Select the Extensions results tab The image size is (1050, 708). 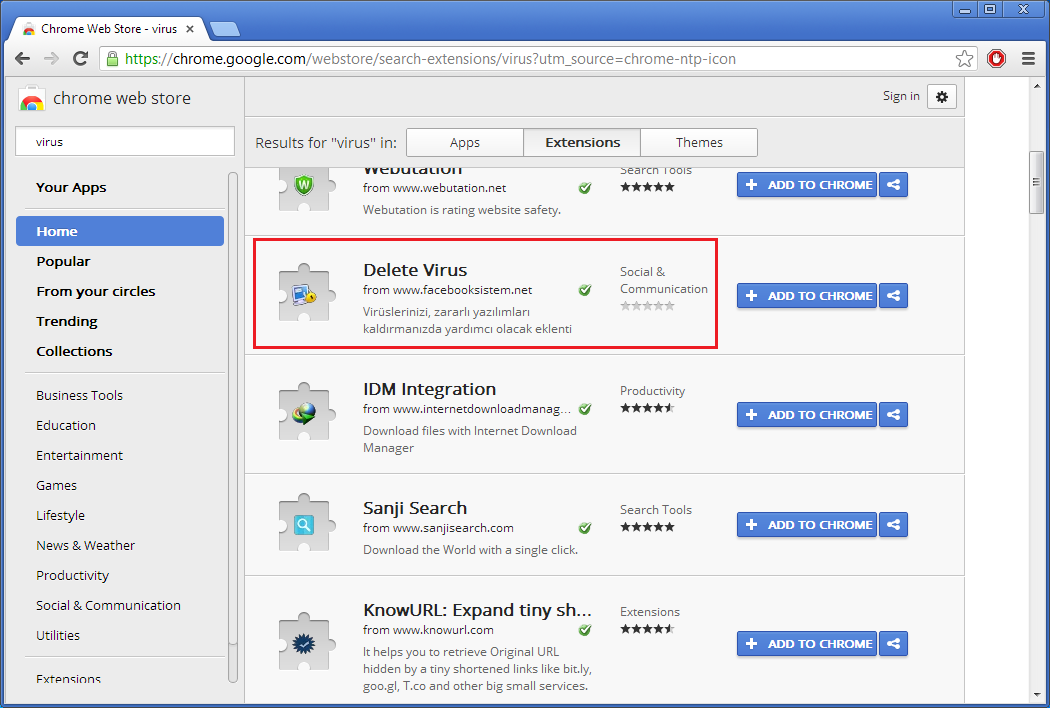pyautogui.click(x=583, y=143)
